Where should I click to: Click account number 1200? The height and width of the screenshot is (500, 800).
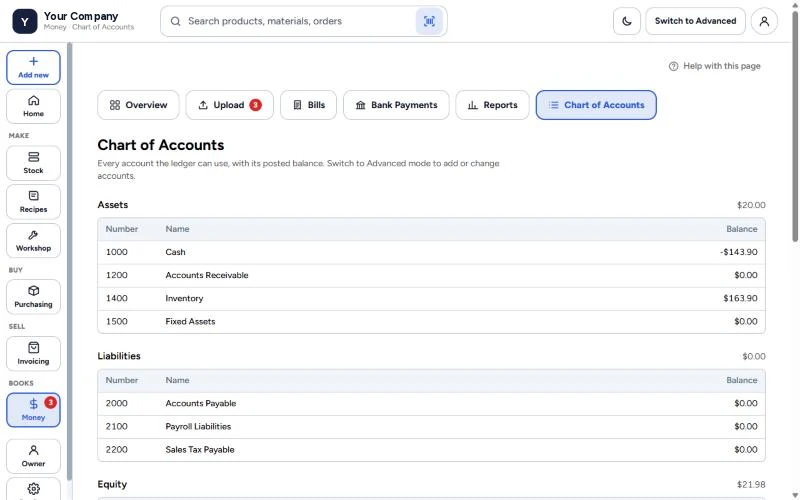coord(116,275)
